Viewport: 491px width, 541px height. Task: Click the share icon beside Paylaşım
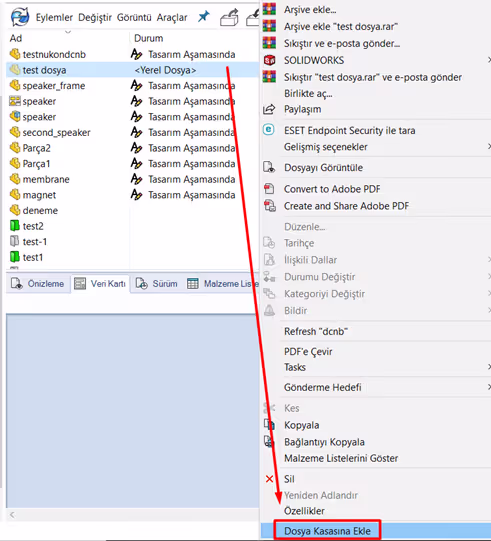click(x=269, y=109)
